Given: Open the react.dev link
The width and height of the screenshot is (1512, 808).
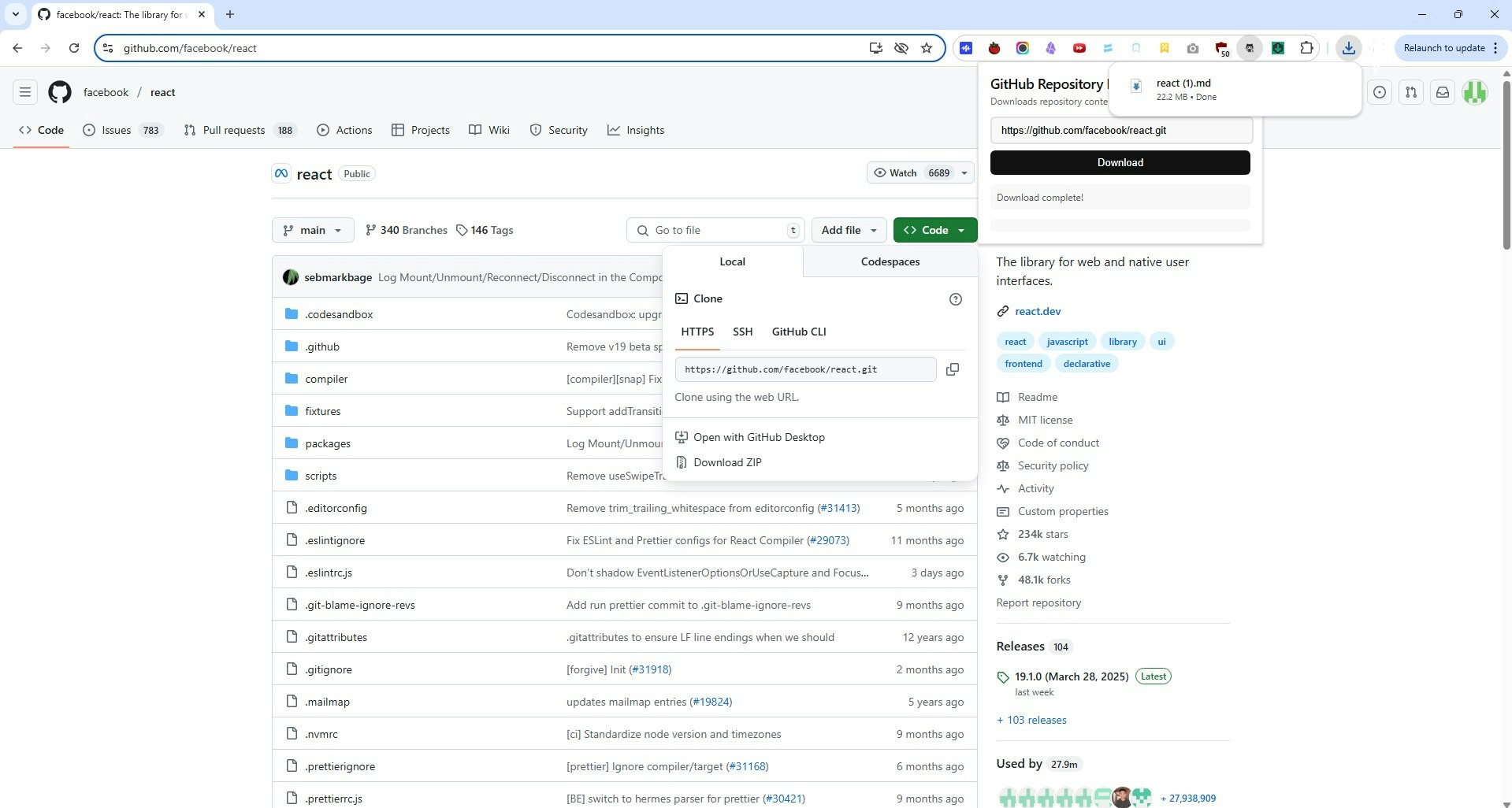Looking at the screenshot, I should point(1038,311).
